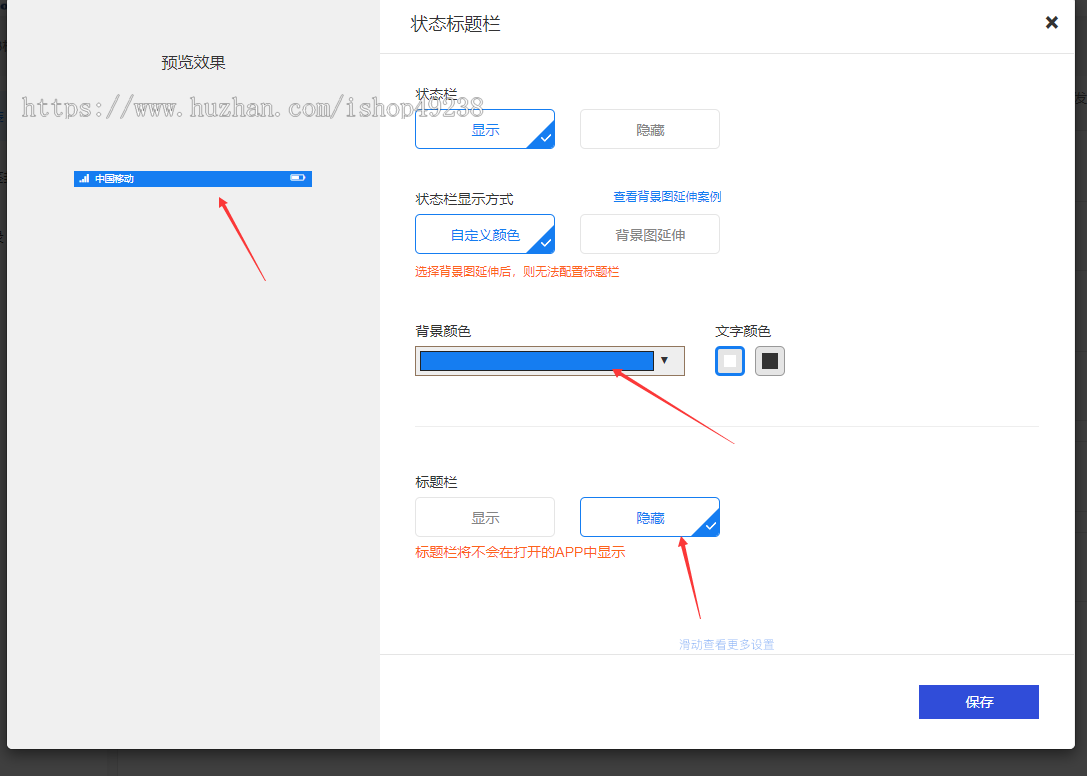Click the blue background color swatch
The width and height of the screenshot is (1087, 776).
[x=537, y=361]
